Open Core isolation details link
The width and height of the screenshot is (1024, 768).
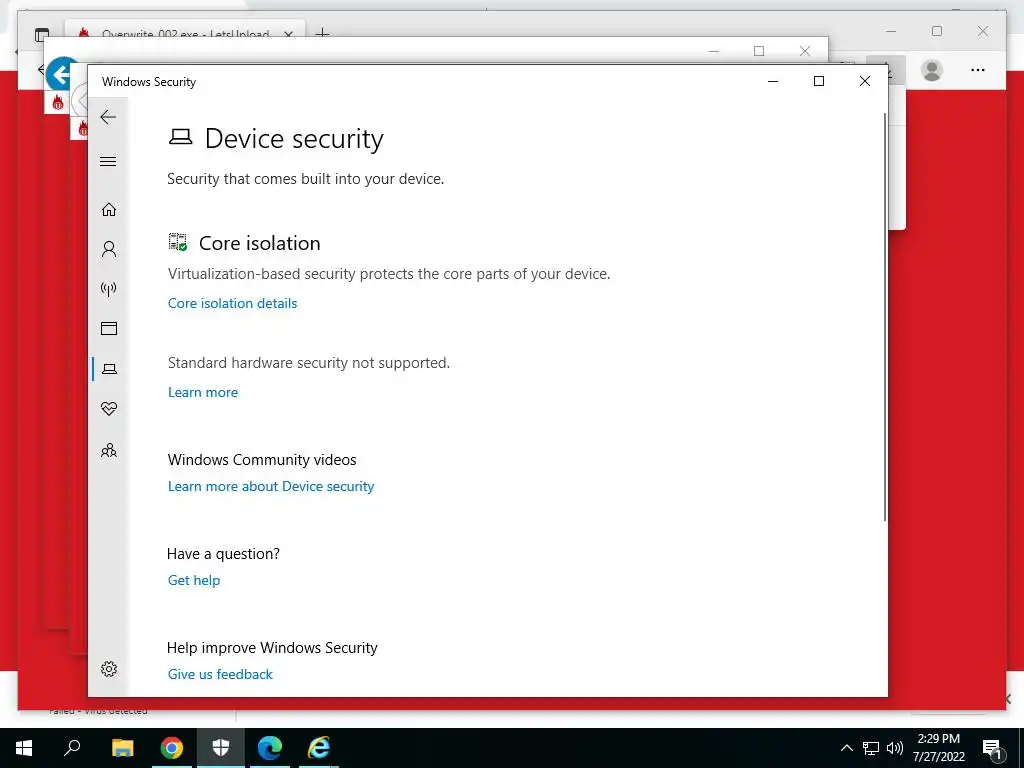click(x=232, y=303)
